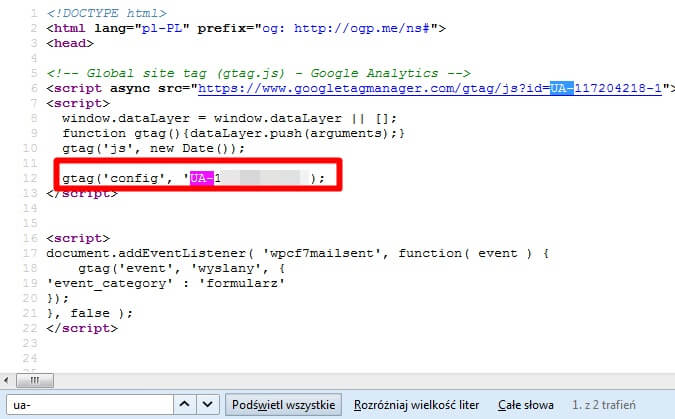
Task: Click 'pl-PL' lang attribute value
Action: [x=161, y=28]
